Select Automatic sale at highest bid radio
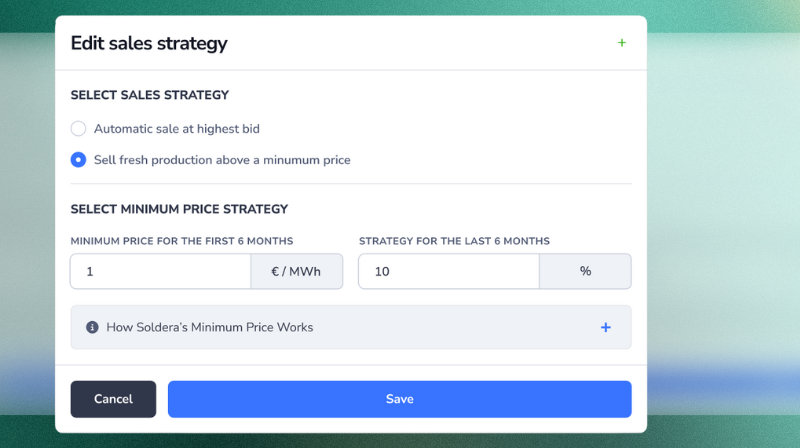This screenshot has height=448, width=800. click(78, 129)
